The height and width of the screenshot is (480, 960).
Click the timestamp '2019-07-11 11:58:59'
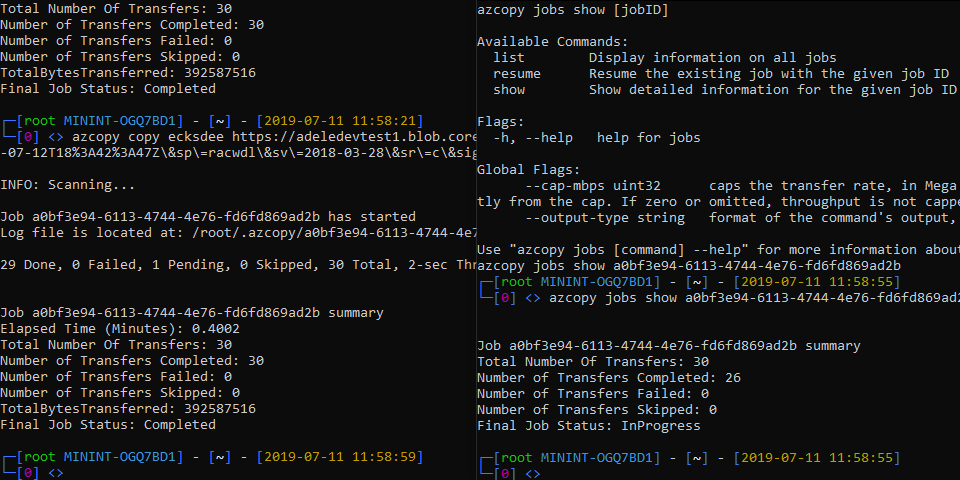pos(340,457)
